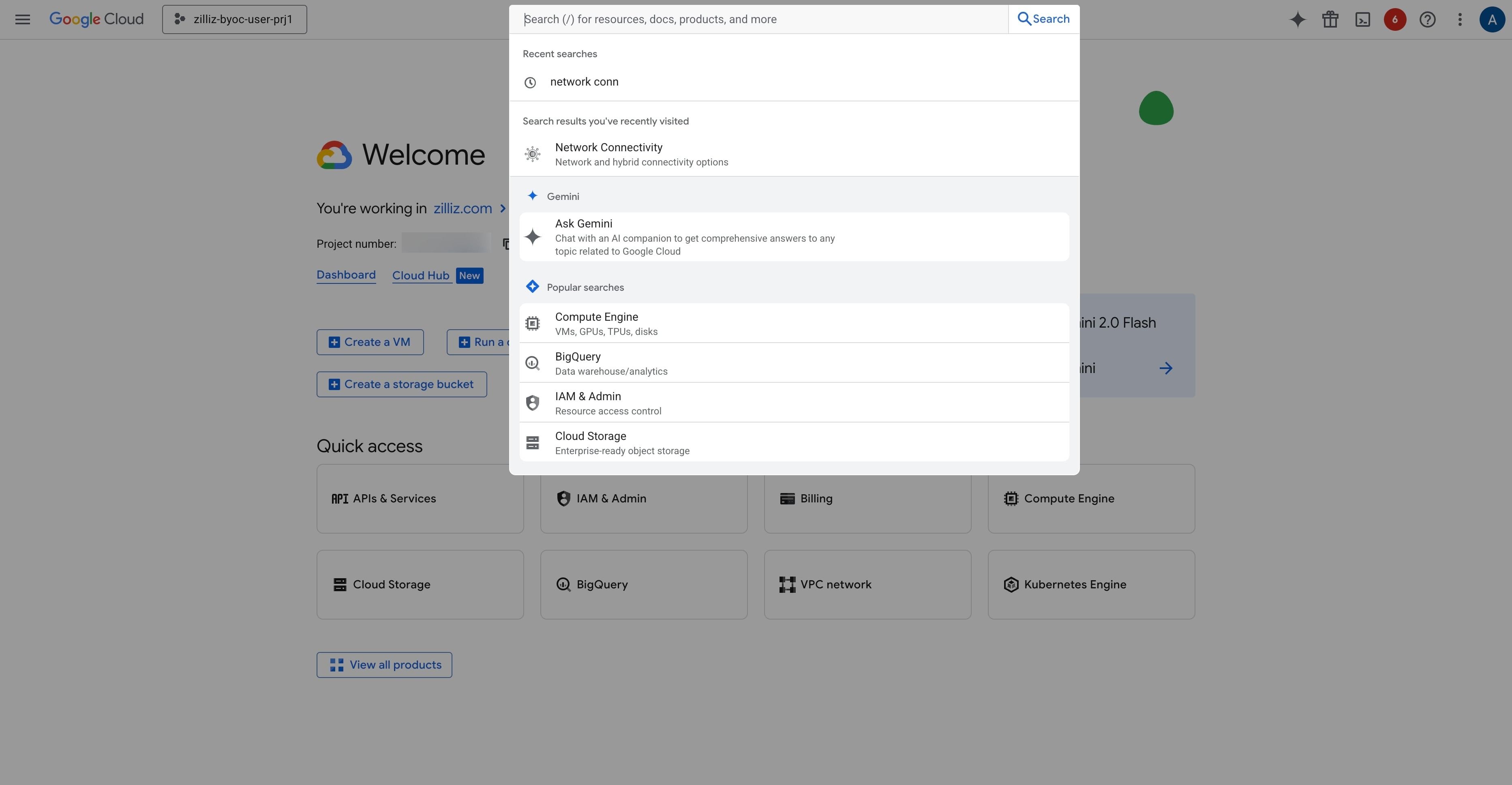Open the help question mark icon
The height and width of the screenshot is (785, 1512).
click(x=1427, y=19)
